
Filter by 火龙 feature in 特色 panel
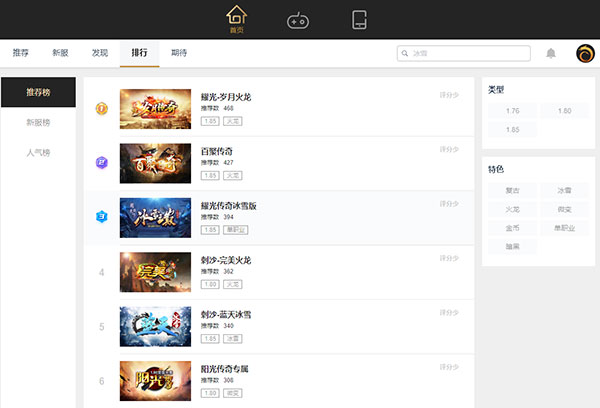[512, 209]
